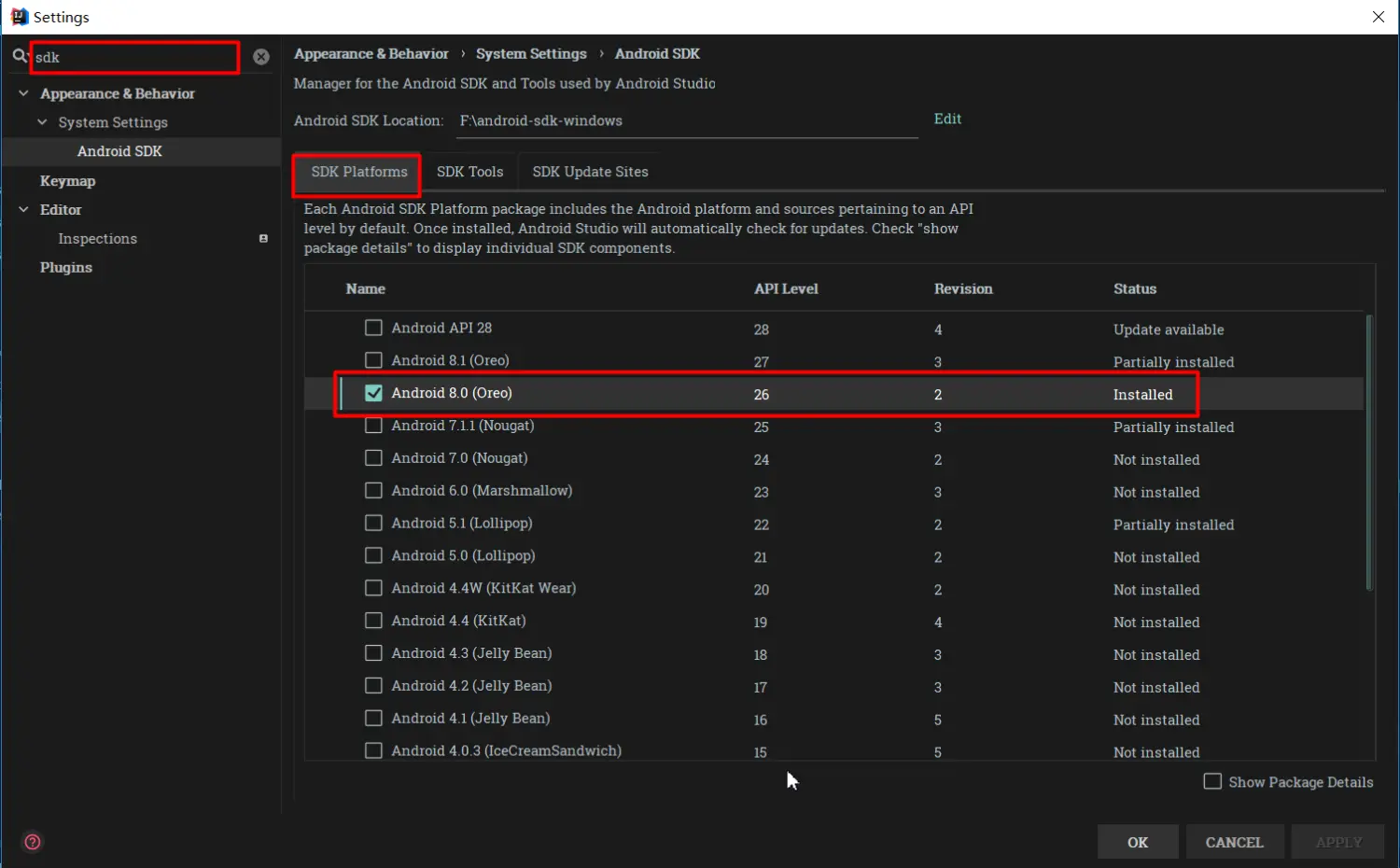Uncheck the Android 8.0 (Oreo) checkbox

coord(373,393)
